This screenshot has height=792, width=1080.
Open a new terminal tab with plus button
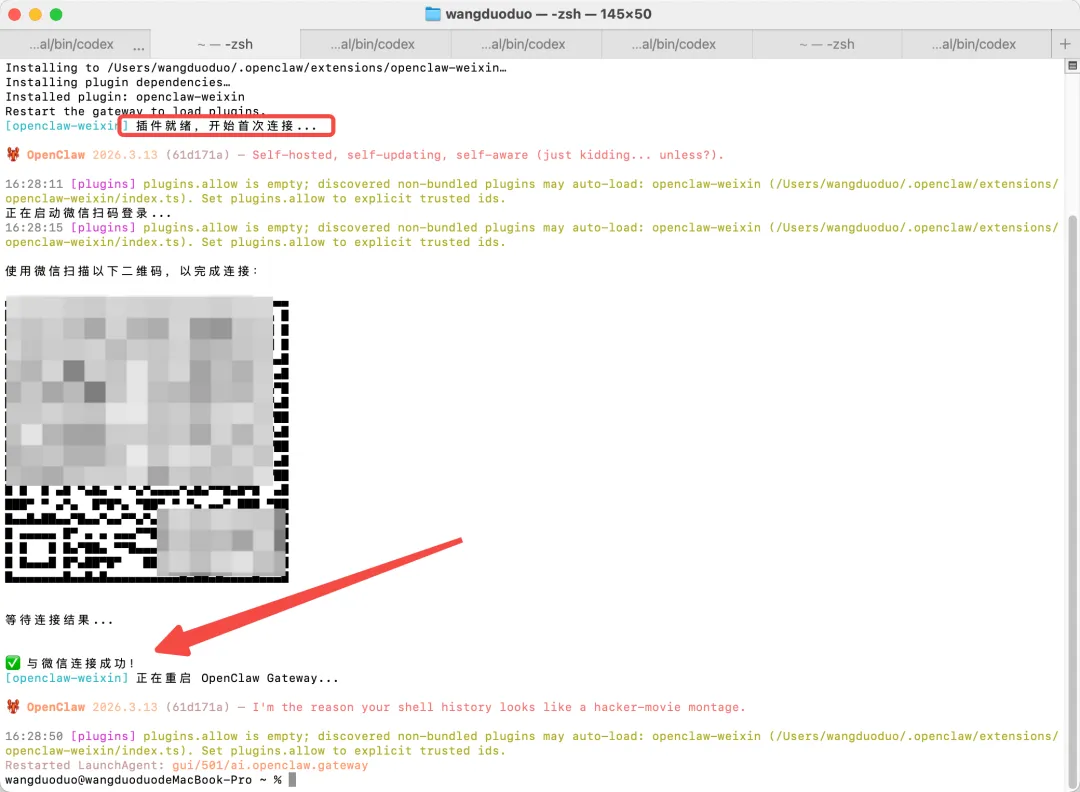1065,44
